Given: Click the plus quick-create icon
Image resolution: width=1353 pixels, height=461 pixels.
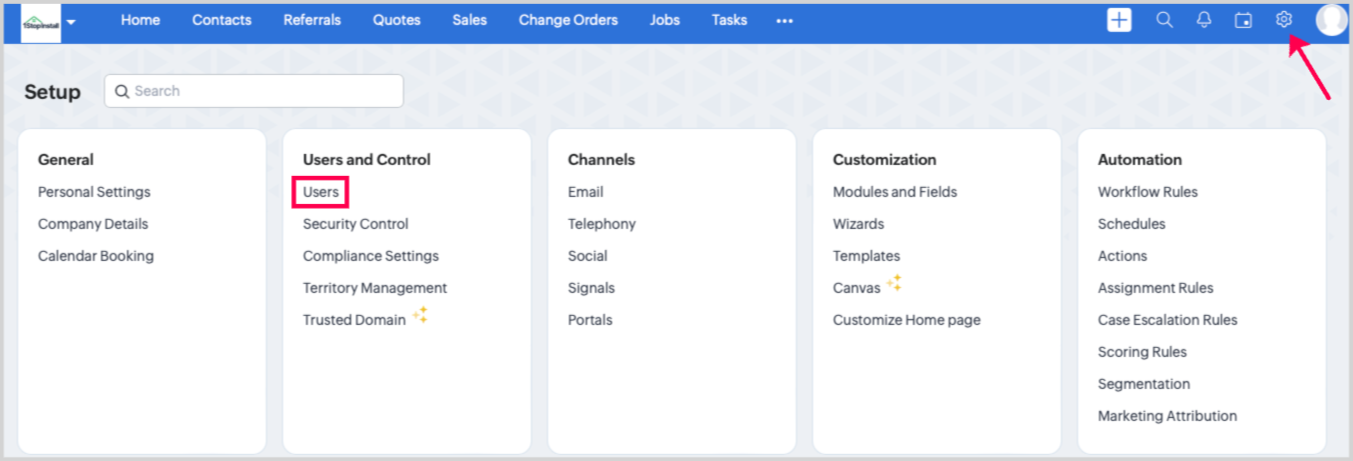Looking at the screenshot, I should coord(1119,20).
